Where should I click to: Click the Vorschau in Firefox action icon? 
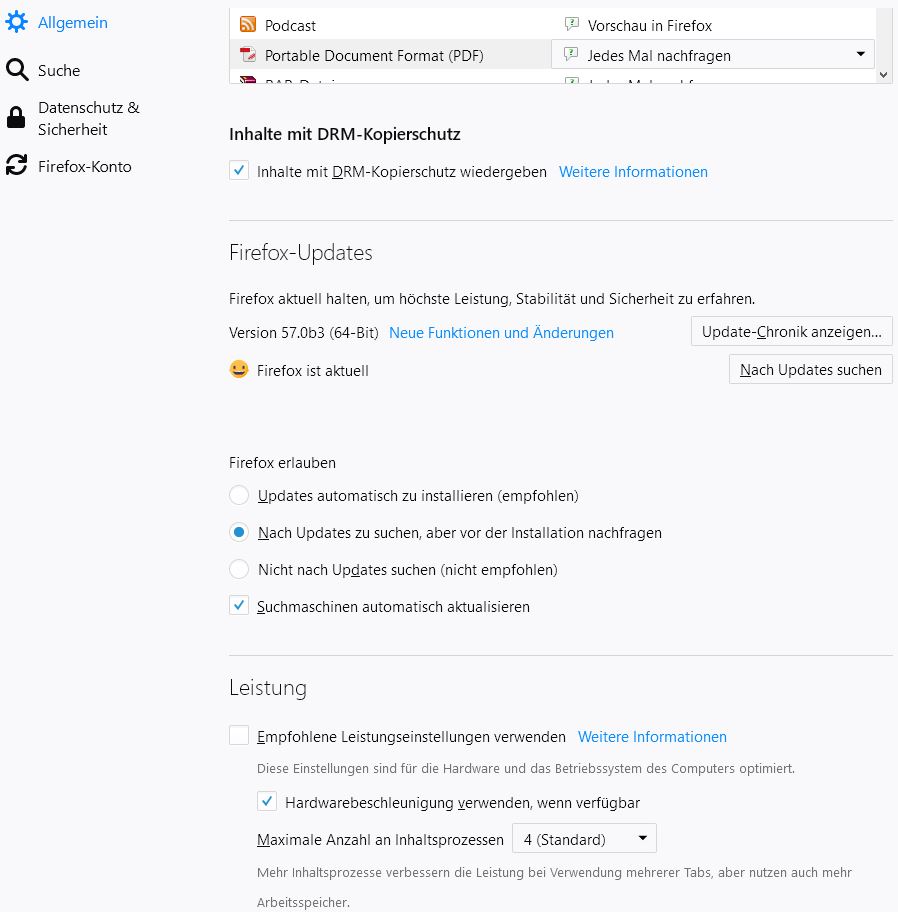(x=572, y=24)
